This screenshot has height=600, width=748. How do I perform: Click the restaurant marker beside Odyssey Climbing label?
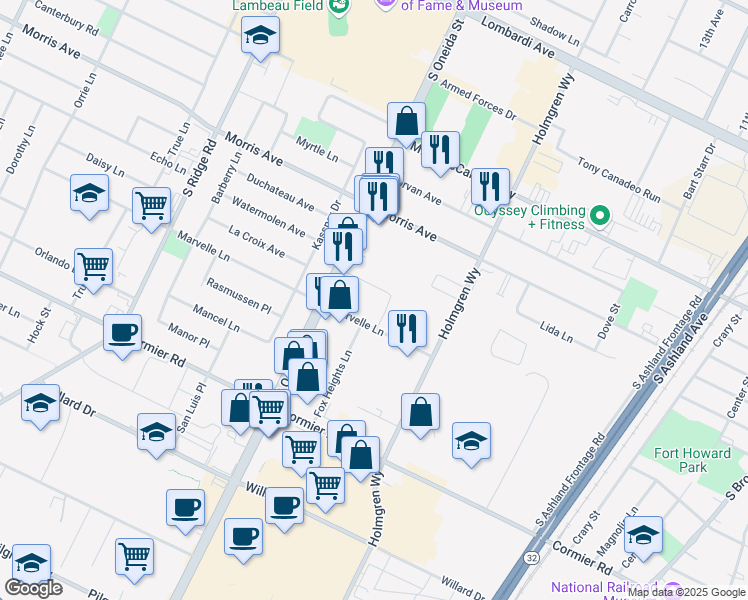click(x=490, y=190)
